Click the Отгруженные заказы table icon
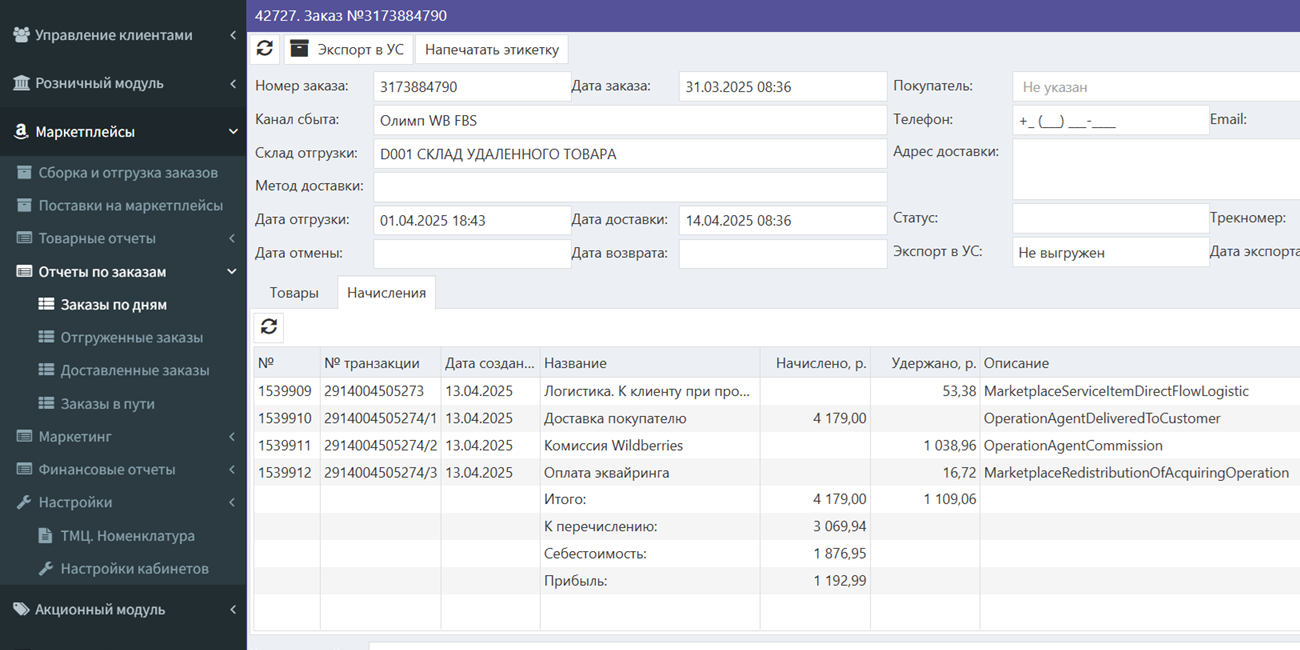Image resolution: width=1300 pixels, height=650 pixels. (x=46, y=337)
